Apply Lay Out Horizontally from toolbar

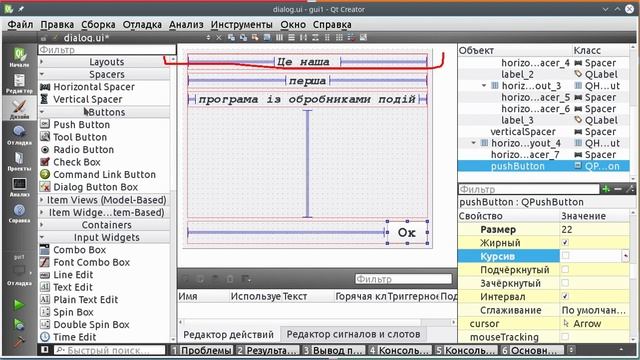[279, 38]
